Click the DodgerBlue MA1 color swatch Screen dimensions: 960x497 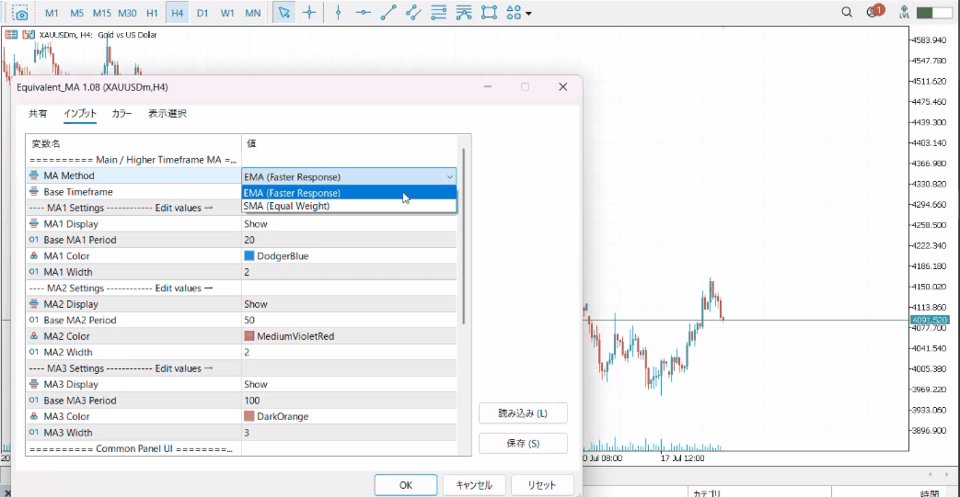click(249, 256)
